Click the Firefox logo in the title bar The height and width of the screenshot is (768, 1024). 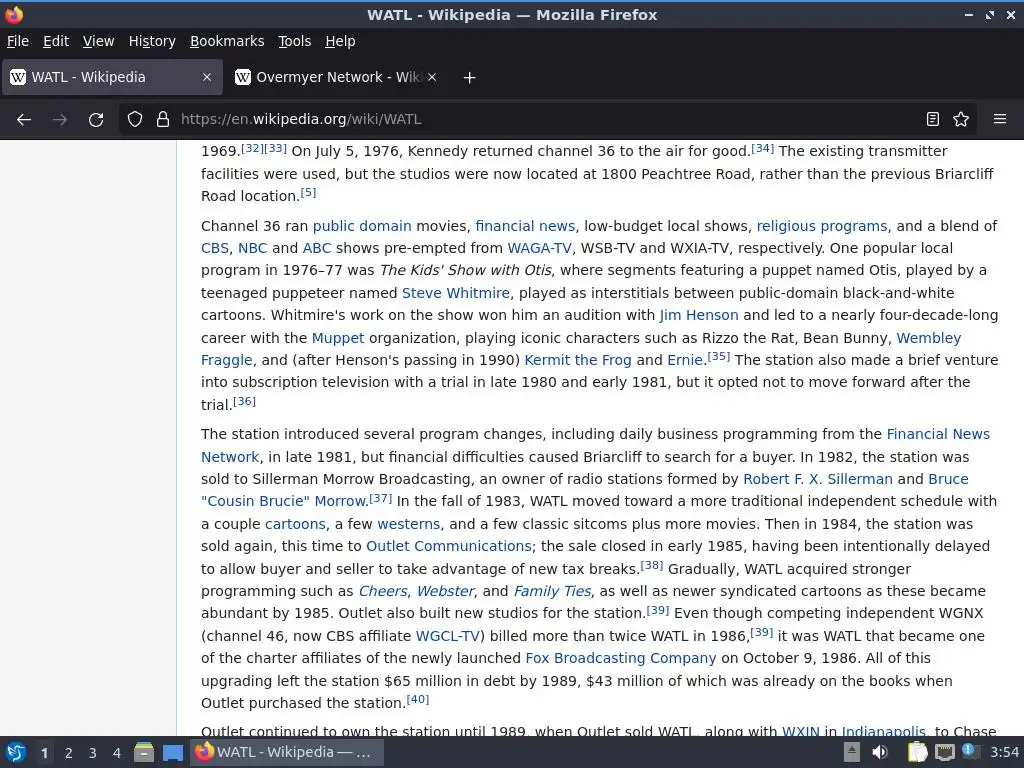[14, 14]
